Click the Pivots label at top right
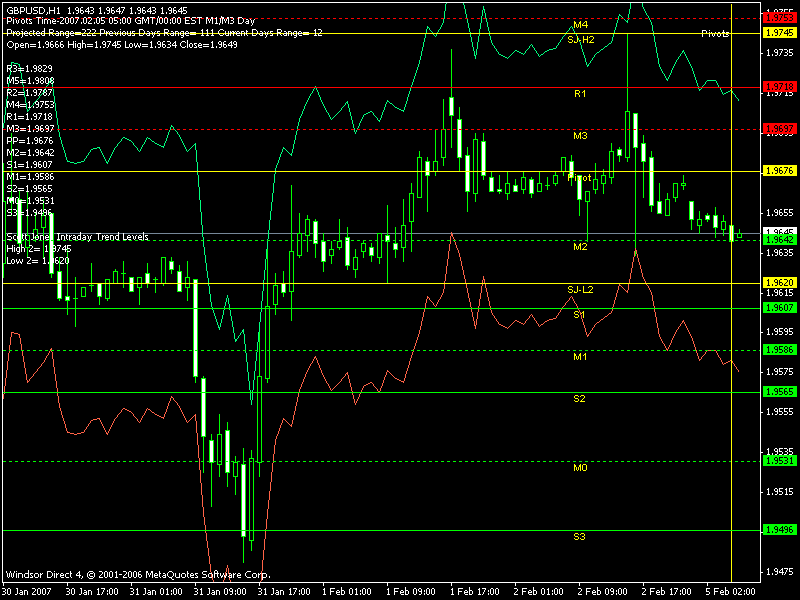 click(x=715, y=33)
